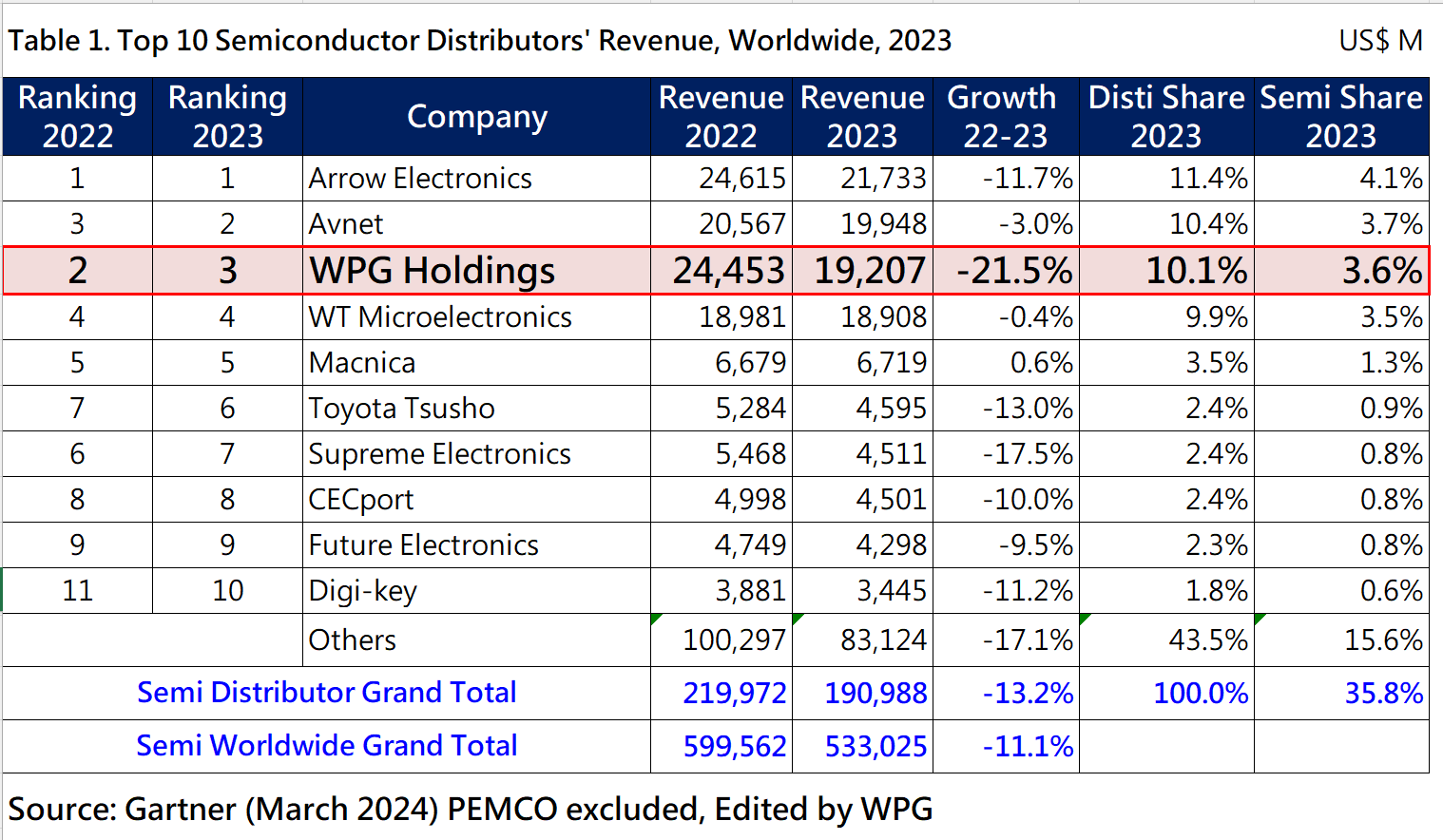Select the Semi Share 2023 header
The height and width of the screenshot is (840, 1443).
[x=1340, y=117]
